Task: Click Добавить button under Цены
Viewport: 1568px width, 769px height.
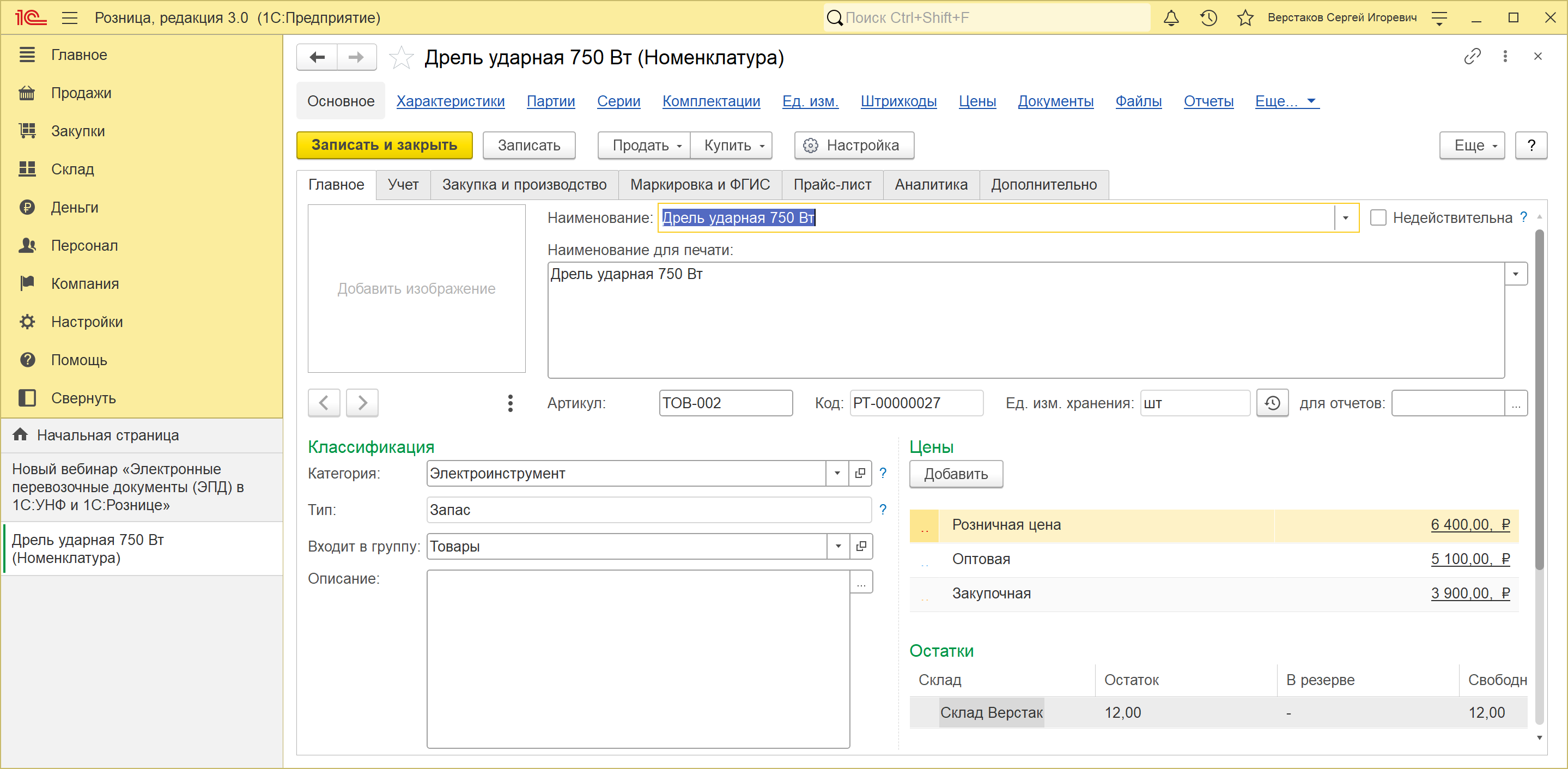Action: [956, 474]
